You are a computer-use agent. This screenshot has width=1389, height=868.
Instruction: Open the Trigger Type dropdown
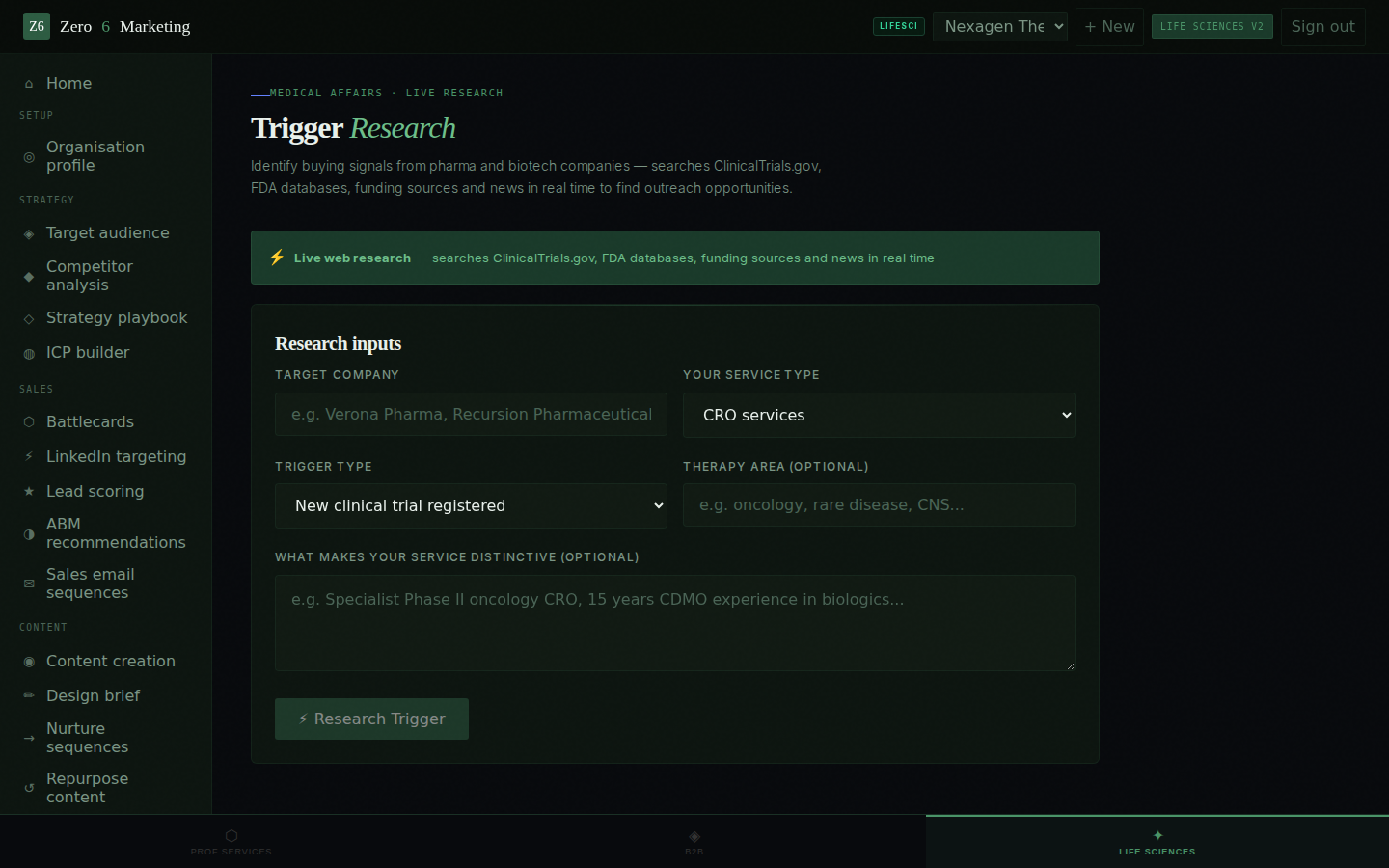[x=471, y=505]
